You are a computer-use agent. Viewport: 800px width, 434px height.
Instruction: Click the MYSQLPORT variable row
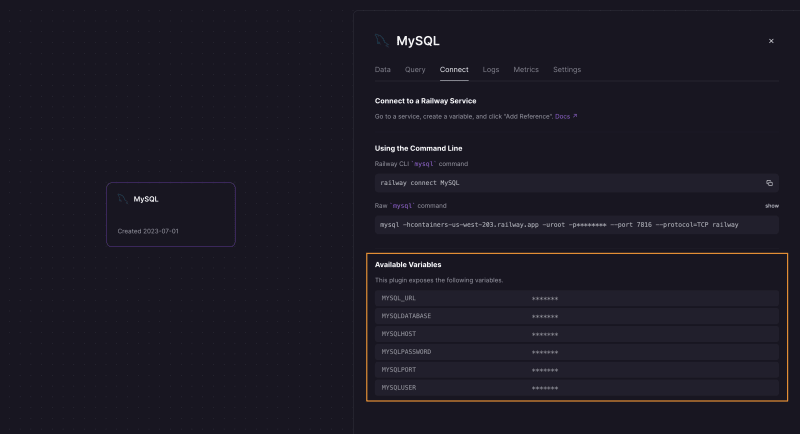(x=577, y=370)
